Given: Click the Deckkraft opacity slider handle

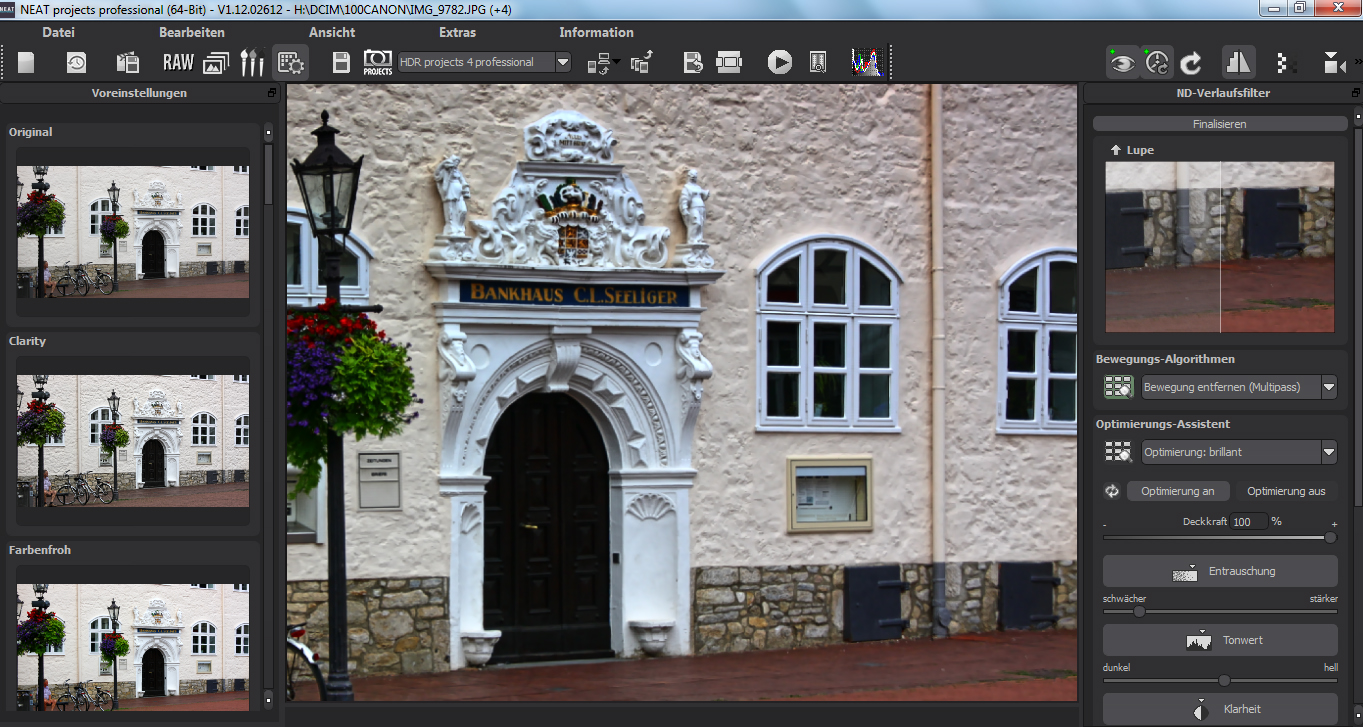Looking at the screenshot, I should pos(1330,537).
